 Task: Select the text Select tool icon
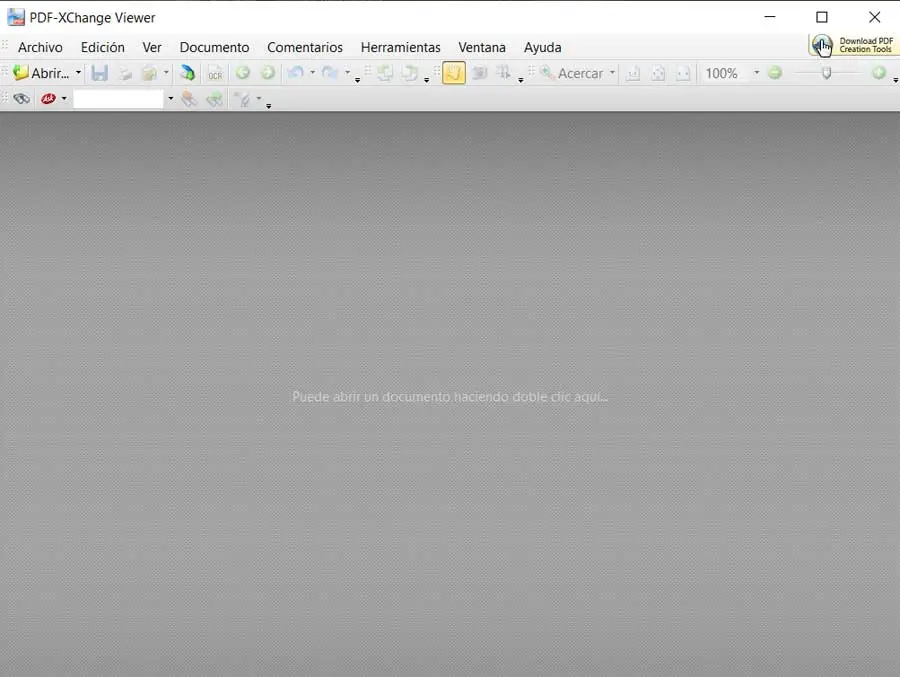[503, 73]
